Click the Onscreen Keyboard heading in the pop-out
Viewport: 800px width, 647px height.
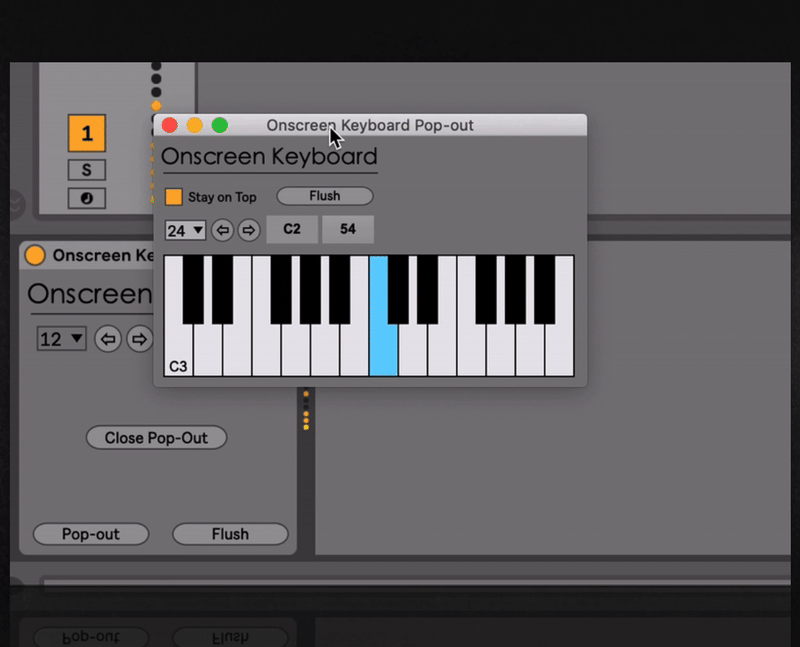269,156
